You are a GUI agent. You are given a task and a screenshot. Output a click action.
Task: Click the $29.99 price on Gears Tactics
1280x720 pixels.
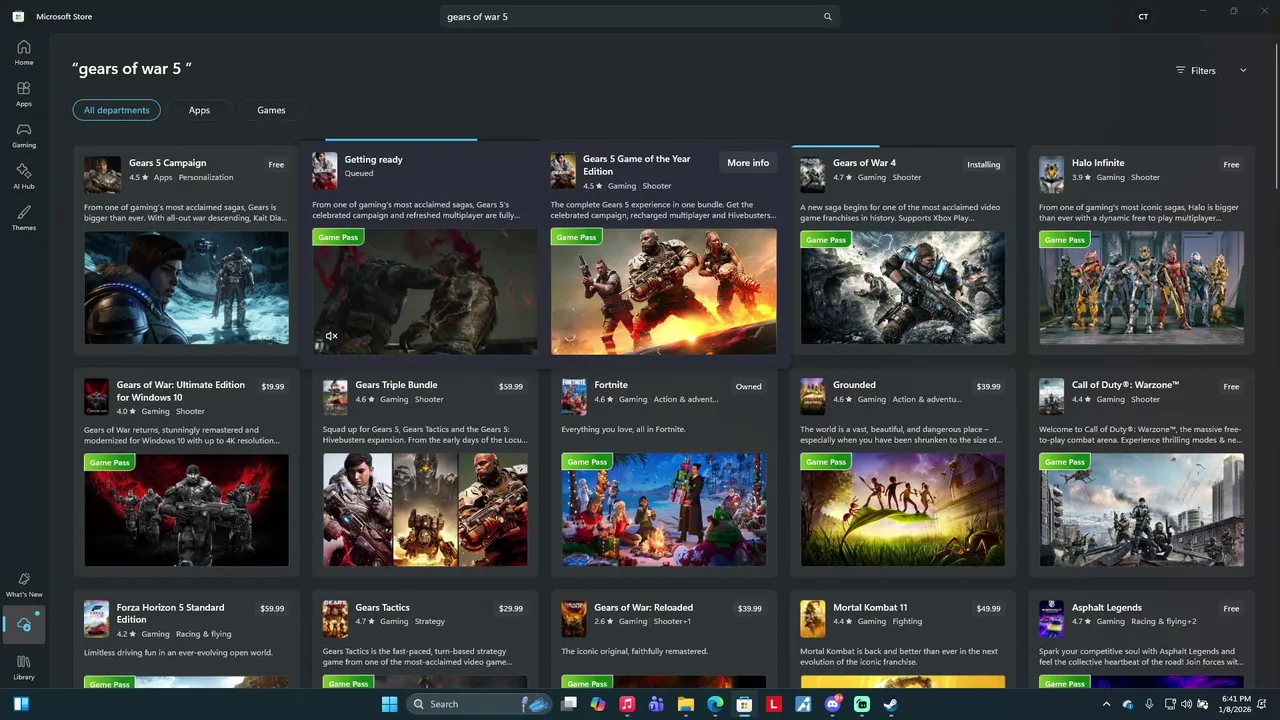[511, 608]
